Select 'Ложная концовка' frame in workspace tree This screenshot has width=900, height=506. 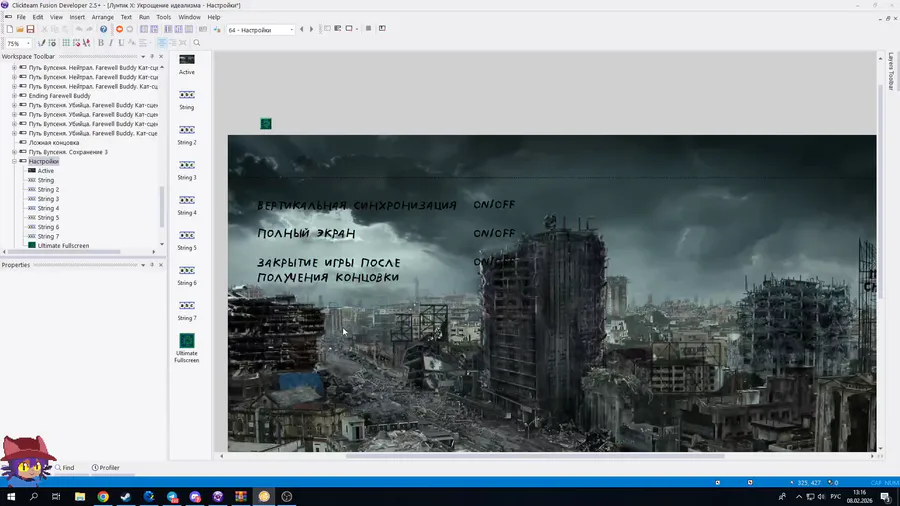pos(54,142)
